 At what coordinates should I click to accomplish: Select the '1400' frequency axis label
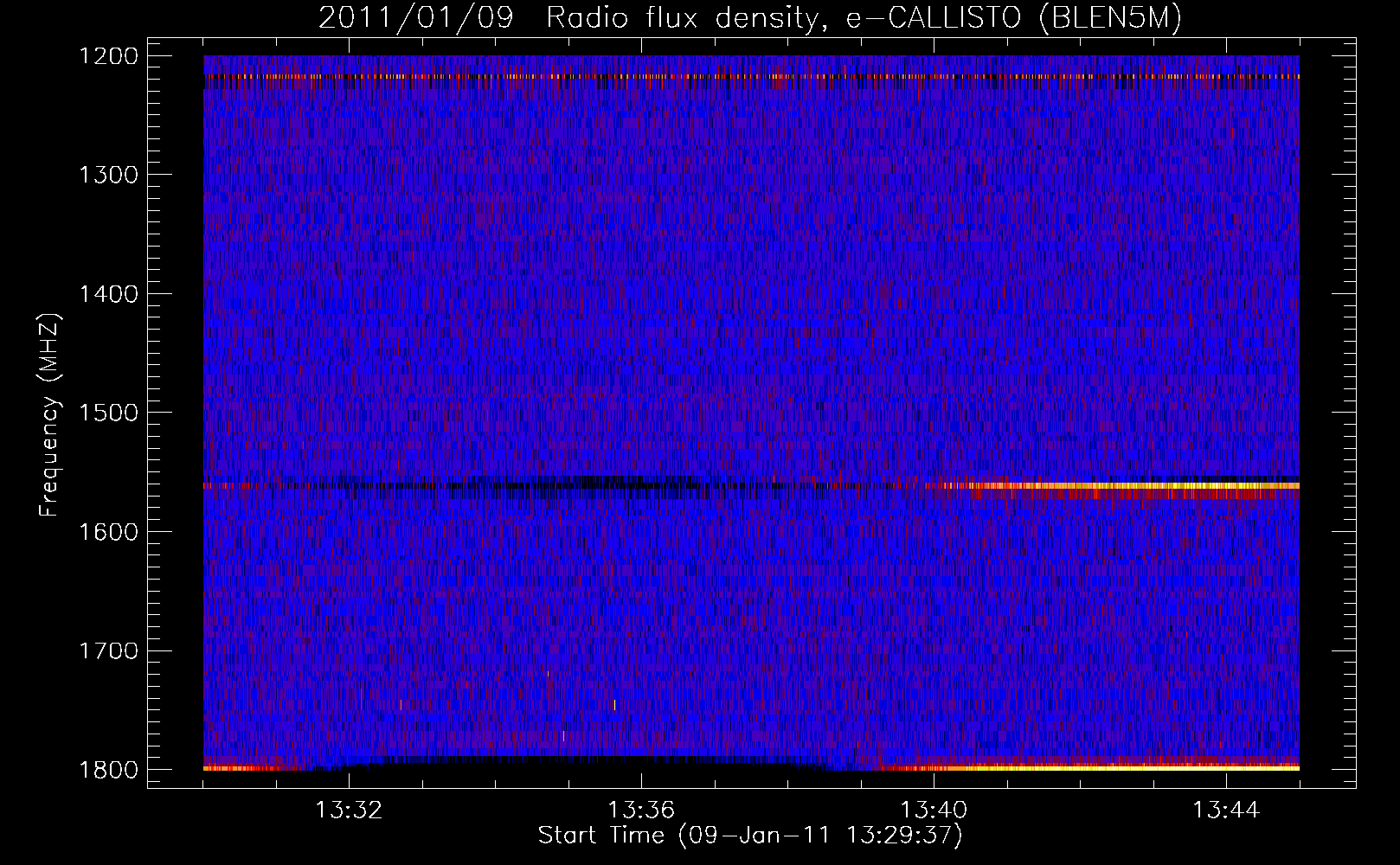pyautogui.click(x=108, y=294)
